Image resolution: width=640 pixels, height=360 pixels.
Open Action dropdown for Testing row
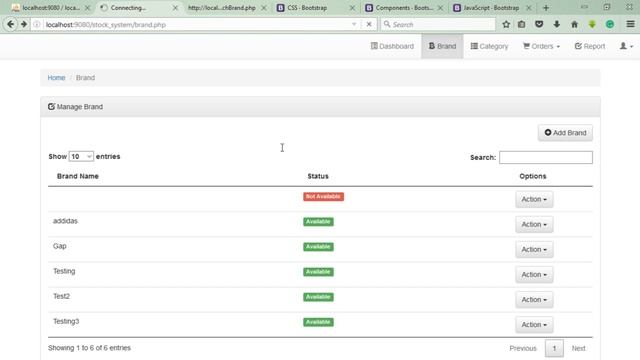pyautogui.click(x=534, y=275)
